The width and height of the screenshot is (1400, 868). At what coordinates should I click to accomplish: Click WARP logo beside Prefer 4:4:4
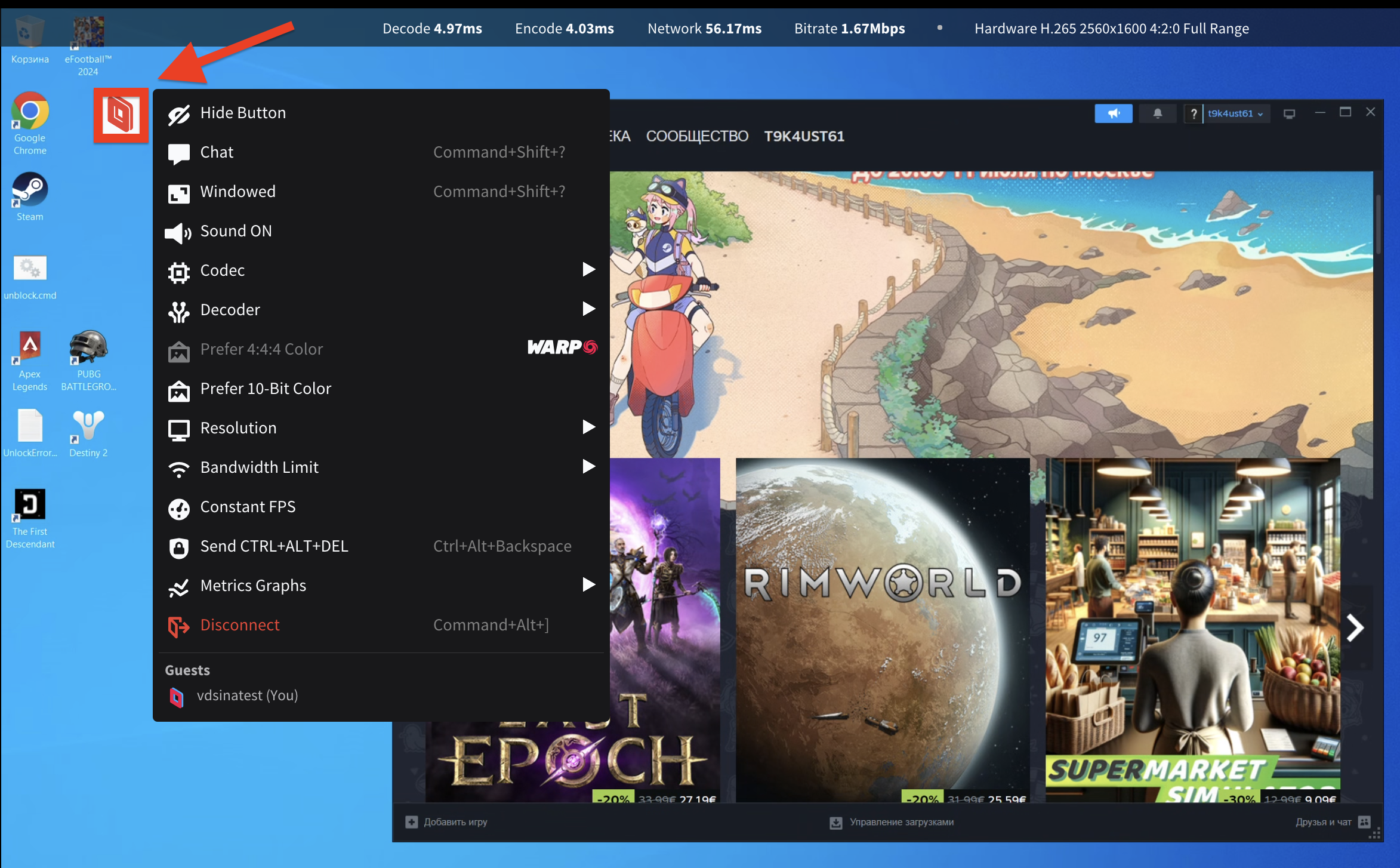click(562, 347)
